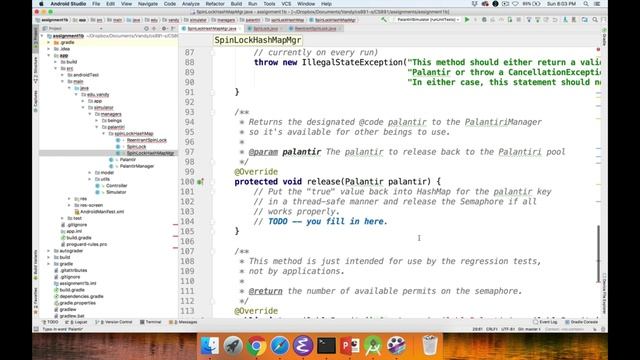
Task: Toggle code fold marker at line 107
Action: point(213,251)
